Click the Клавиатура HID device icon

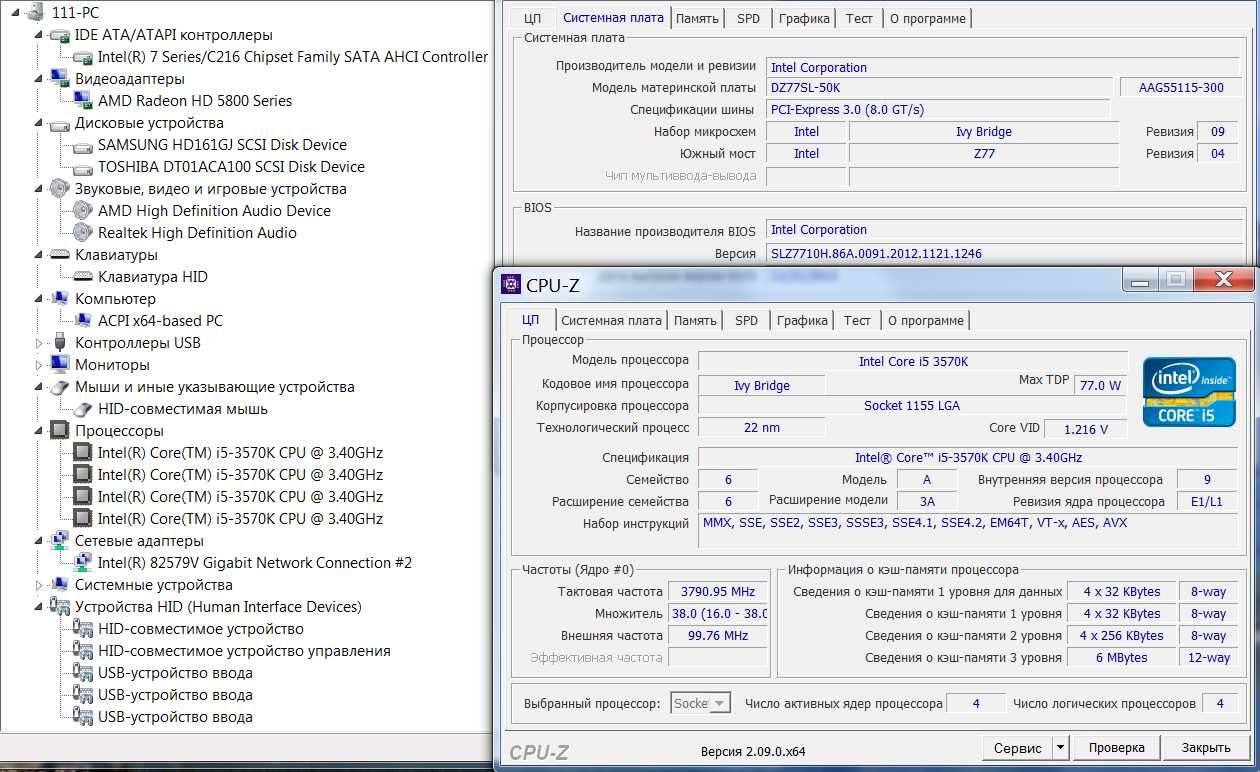click(83, 277)
